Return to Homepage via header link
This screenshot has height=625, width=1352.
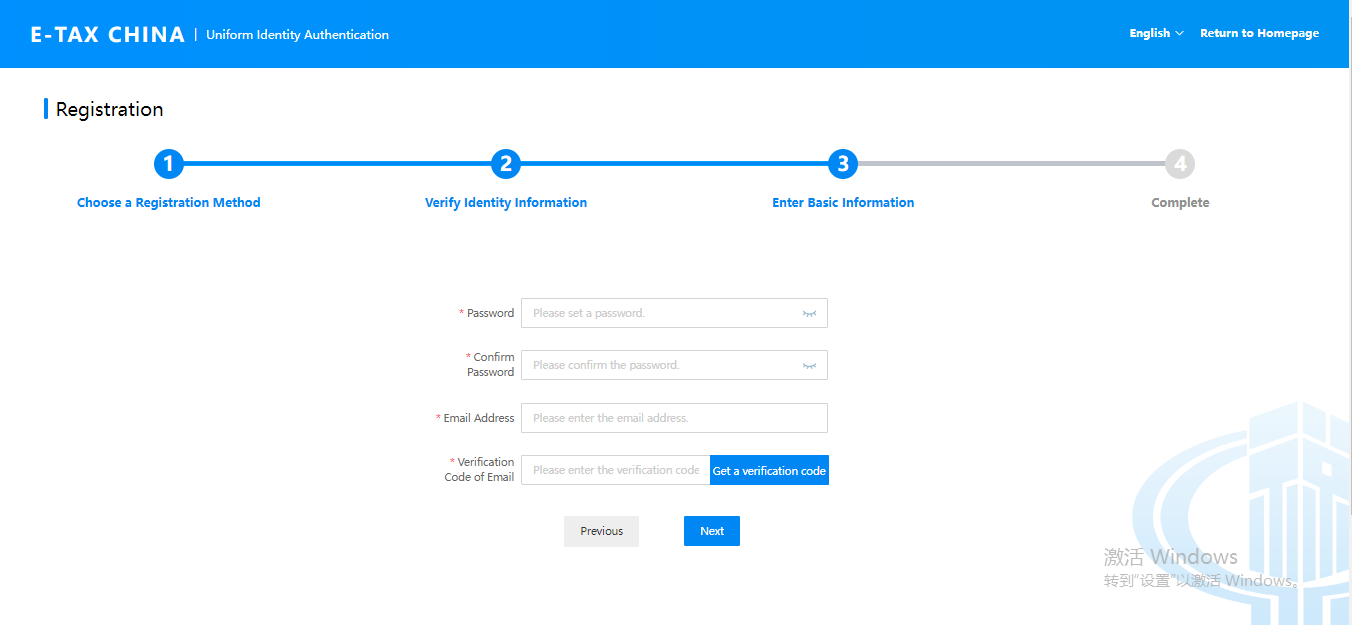pyautogui.click(x=1259, y=33)
